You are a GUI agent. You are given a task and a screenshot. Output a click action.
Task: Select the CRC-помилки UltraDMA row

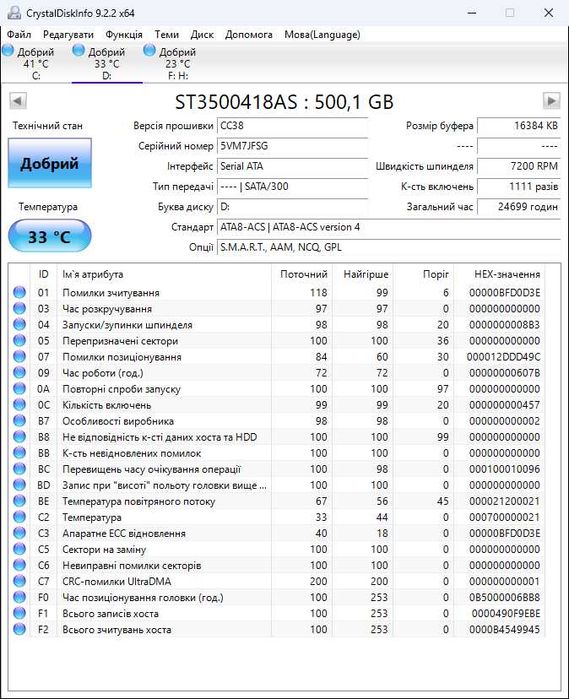[x=276, y=581]
